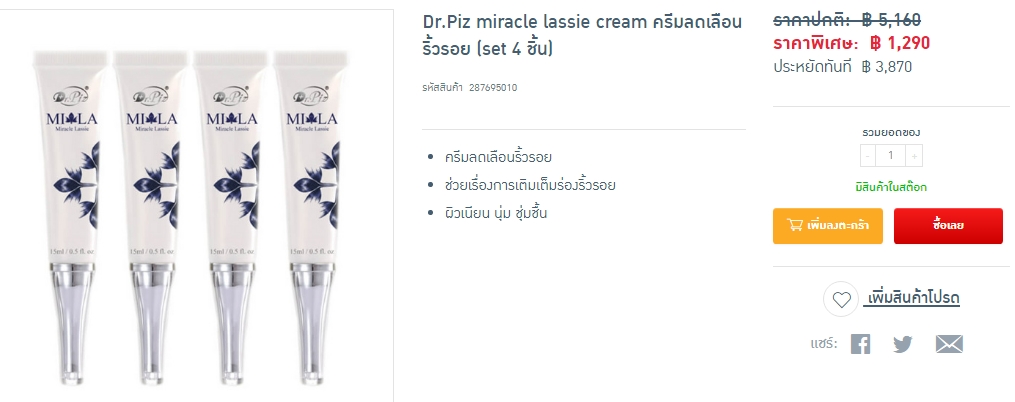Viewport: 1015px width, 402px height.
Task: Increase quantity with the plus button
Action: point(914,155)
